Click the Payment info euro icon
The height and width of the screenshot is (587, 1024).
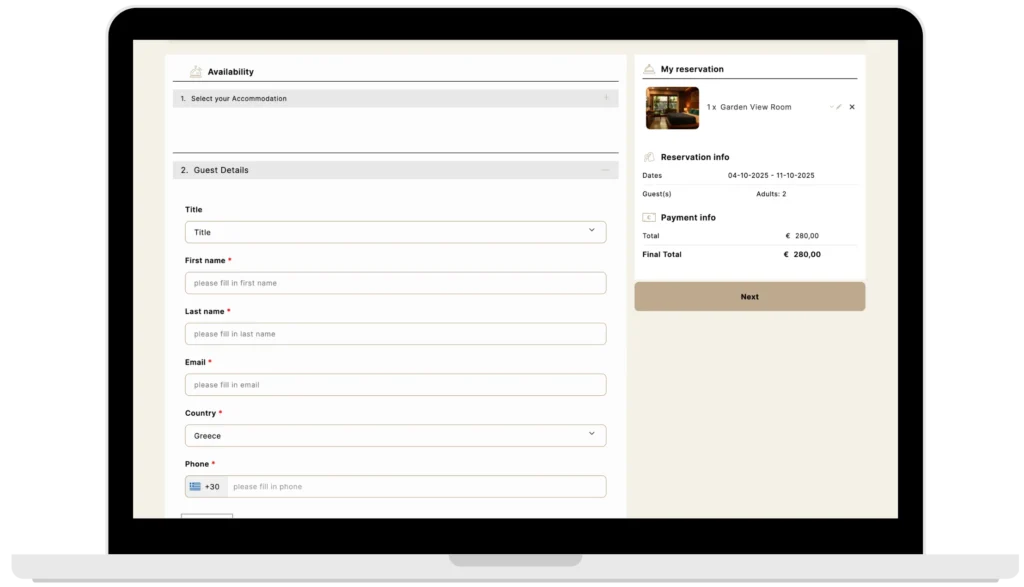coord(649,217)
